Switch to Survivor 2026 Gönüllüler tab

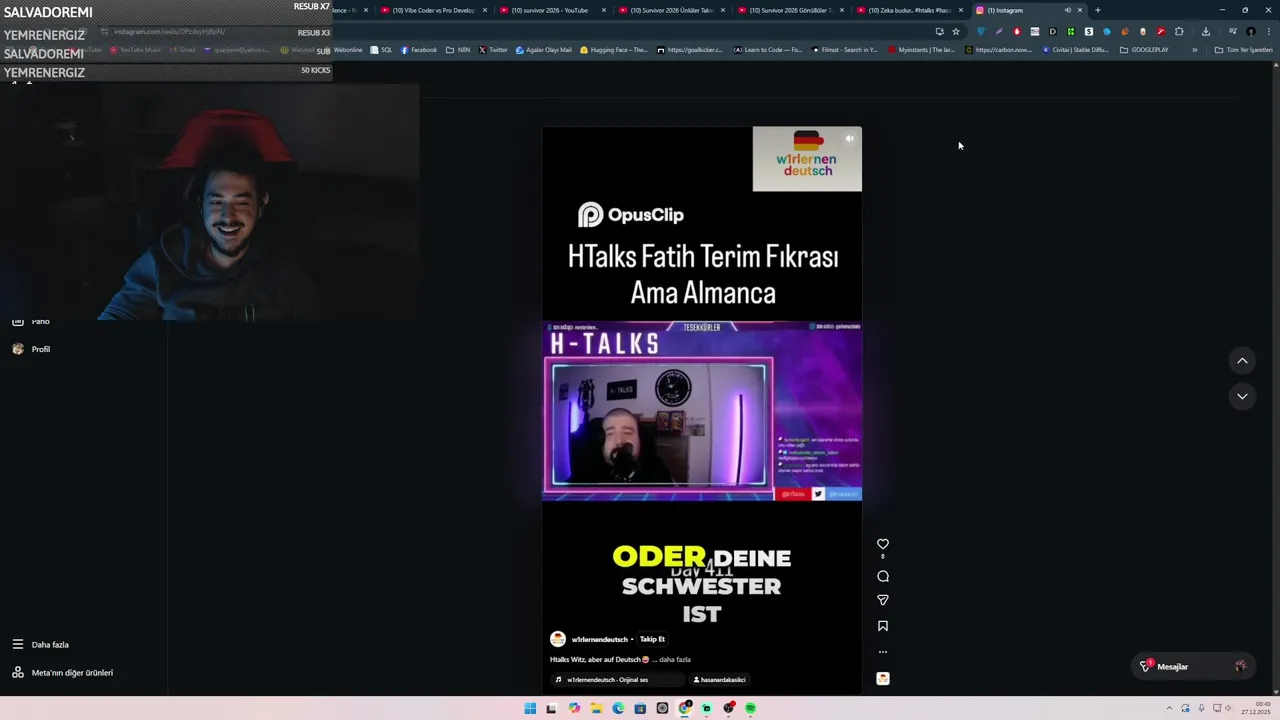coord(790,10)
